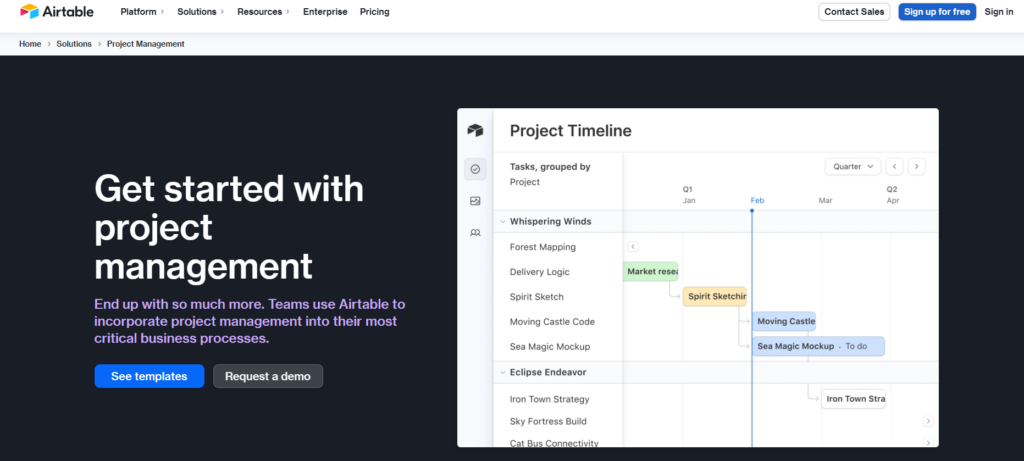Viewport: 1024px width, 461px height.
Task: Go to previous timeline period arrow
Action: [895, 167]
